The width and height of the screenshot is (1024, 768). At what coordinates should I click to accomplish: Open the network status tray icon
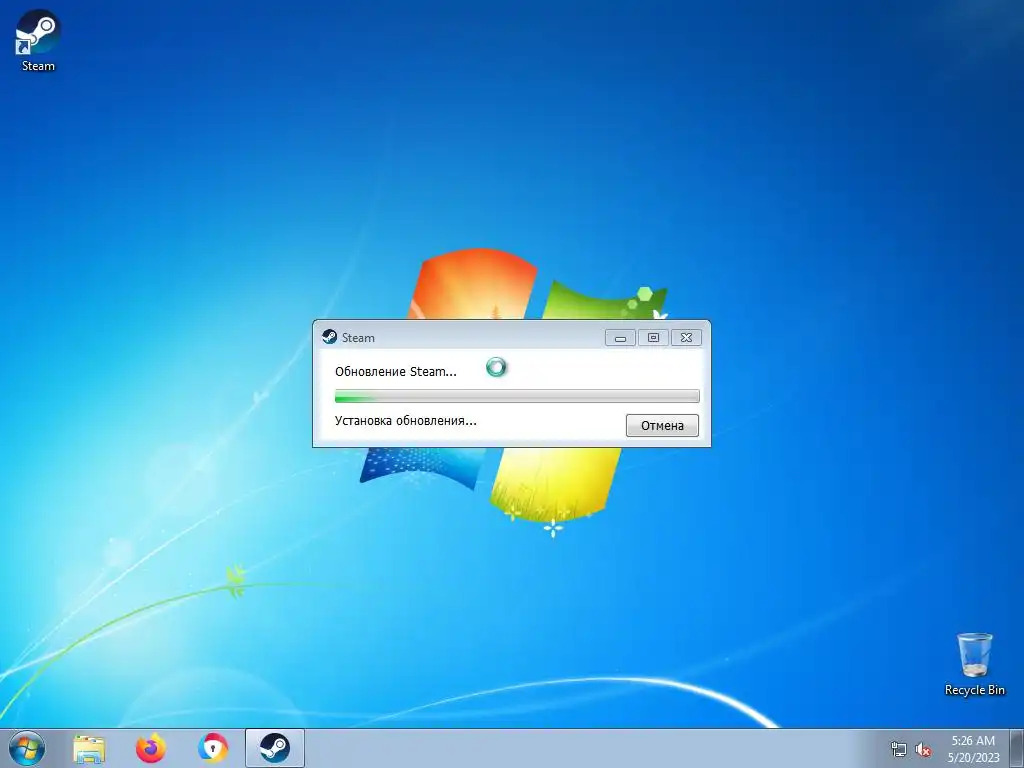pos(899,750)
